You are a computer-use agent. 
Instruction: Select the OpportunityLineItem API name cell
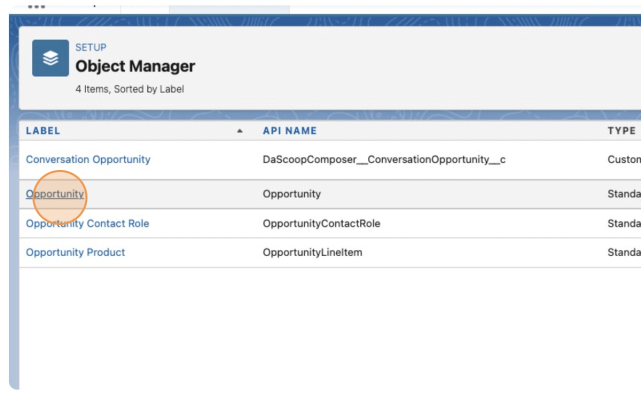coord(312,252)
